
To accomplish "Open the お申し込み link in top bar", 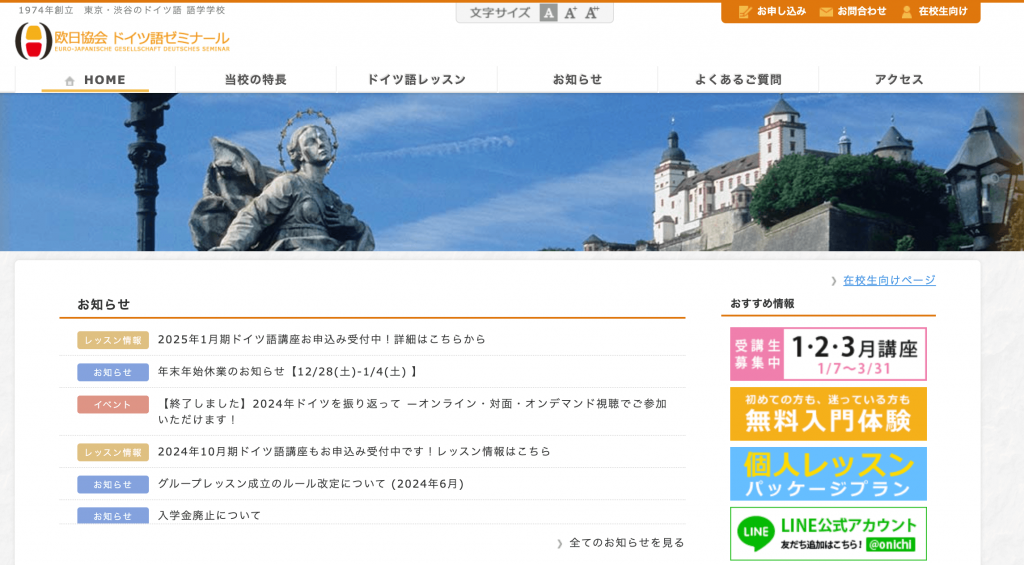I will coord(781,11).
